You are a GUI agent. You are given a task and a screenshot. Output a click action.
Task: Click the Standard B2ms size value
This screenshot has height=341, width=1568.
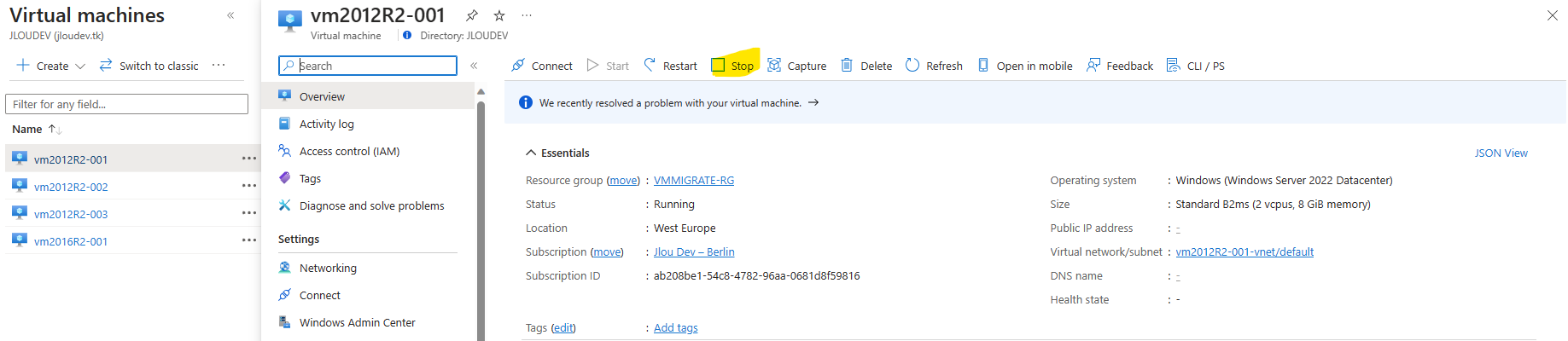tap(1273, 204)
